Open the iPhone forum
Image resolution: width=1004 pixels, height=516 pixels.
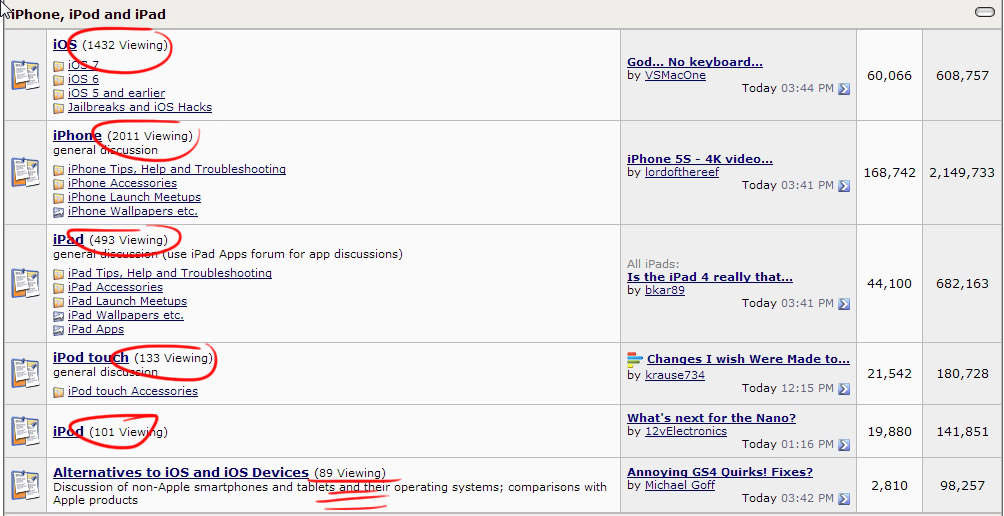pos(77,136)
